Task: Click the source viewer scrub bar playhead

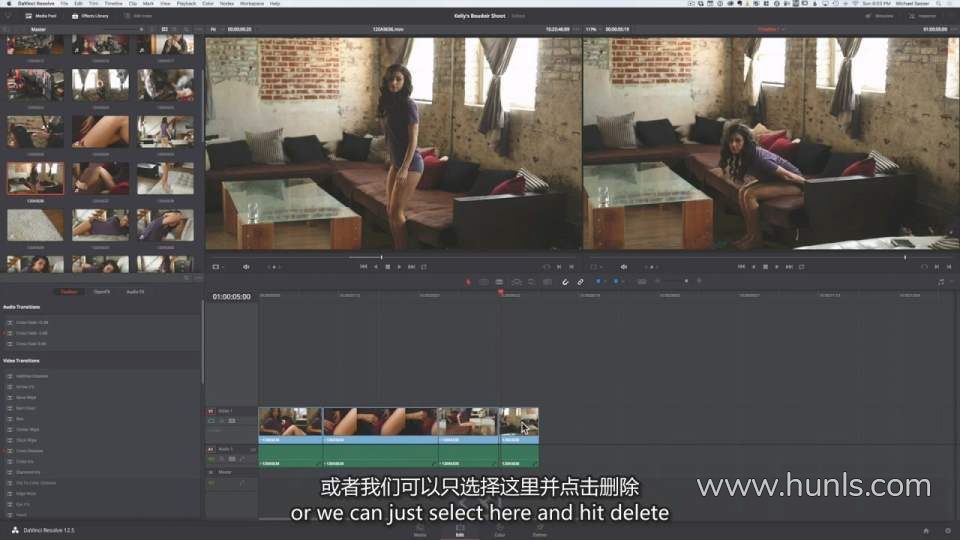Action: tap(381, 257)
